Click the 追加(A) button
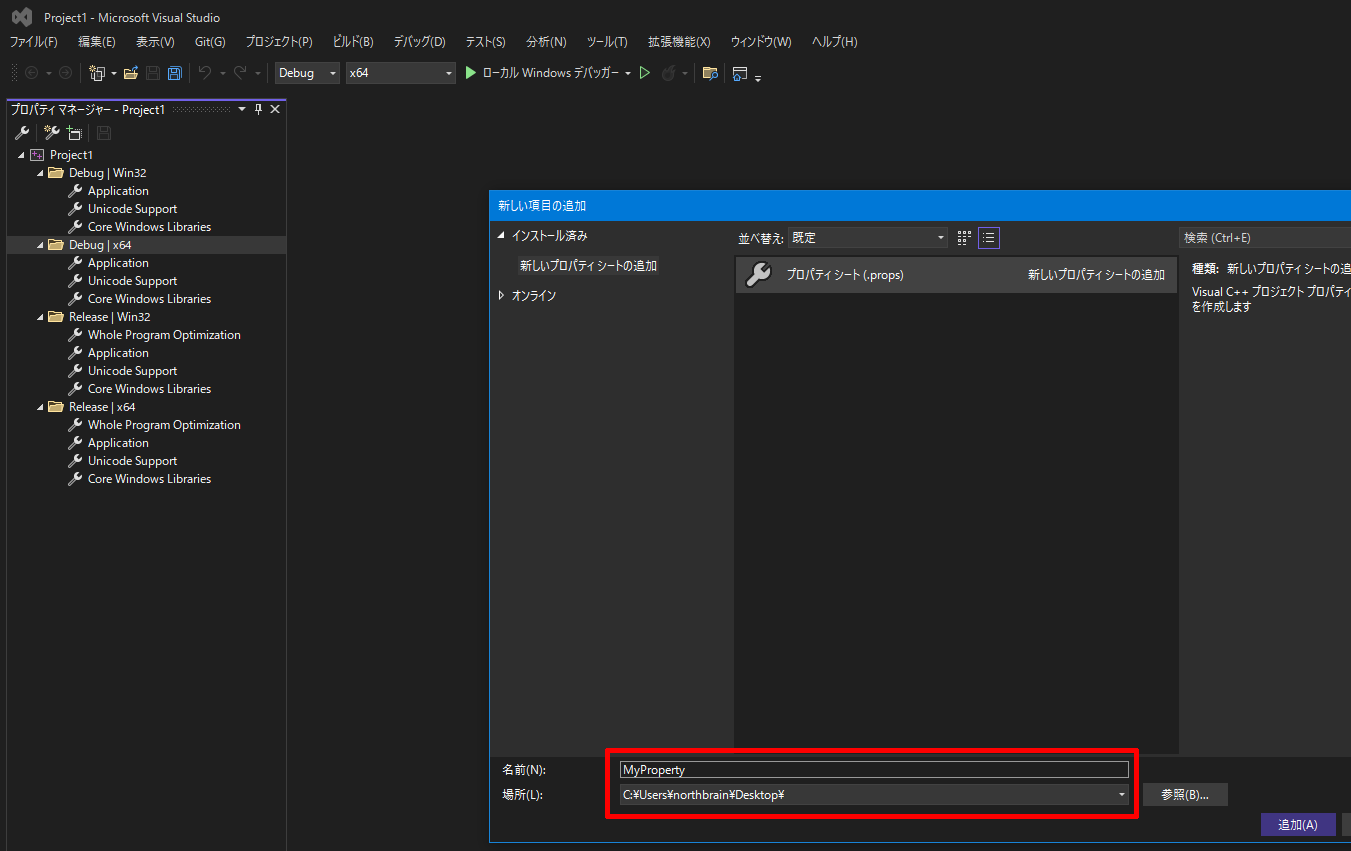 tap(1298, 825)
